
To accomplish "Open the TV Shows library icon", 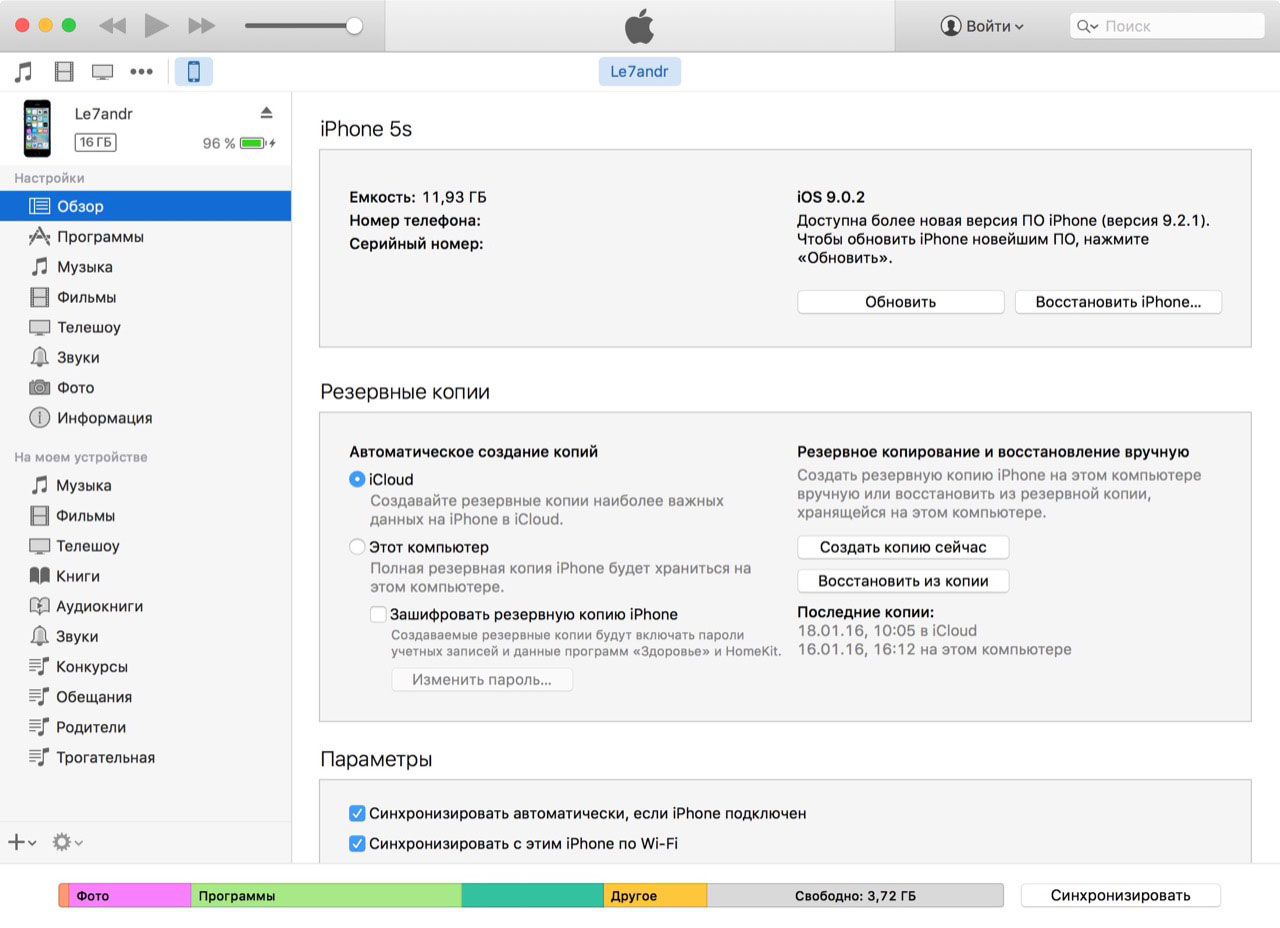I will pos(102,72).
